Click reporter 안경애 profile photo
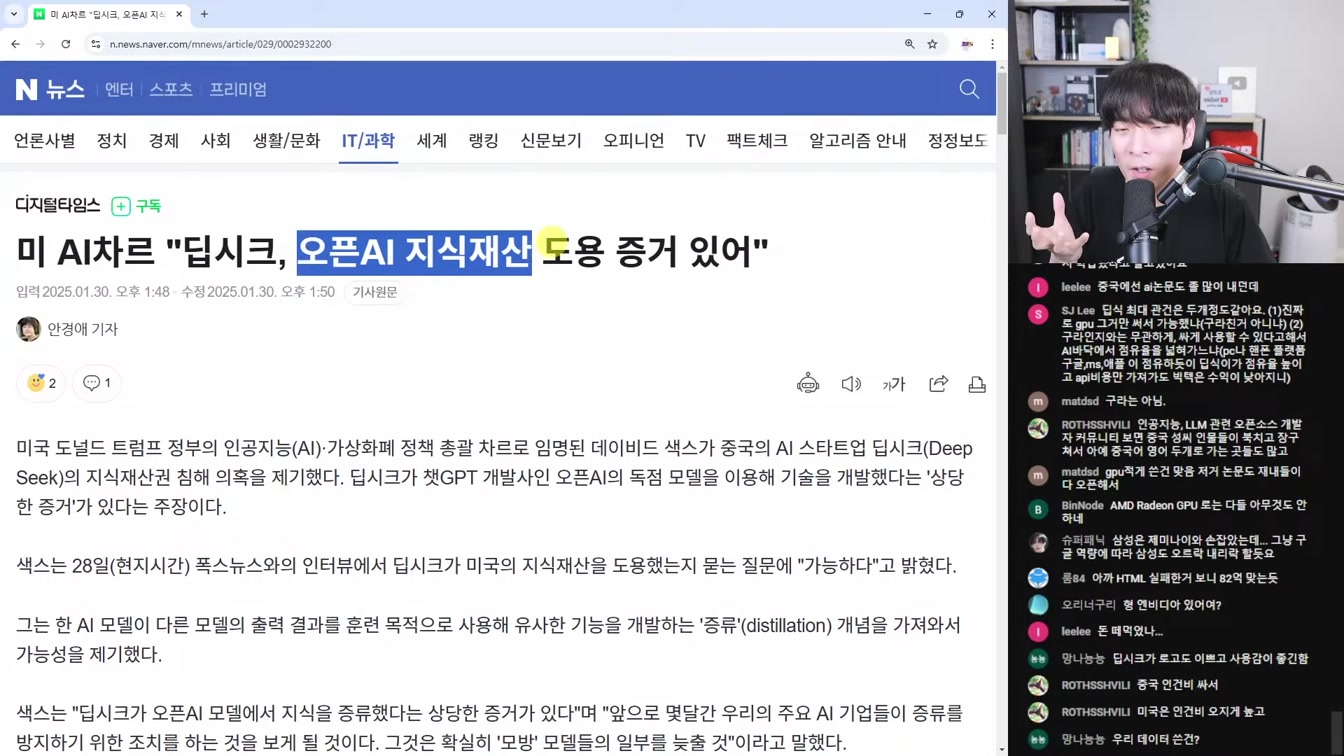 point(28,329)
